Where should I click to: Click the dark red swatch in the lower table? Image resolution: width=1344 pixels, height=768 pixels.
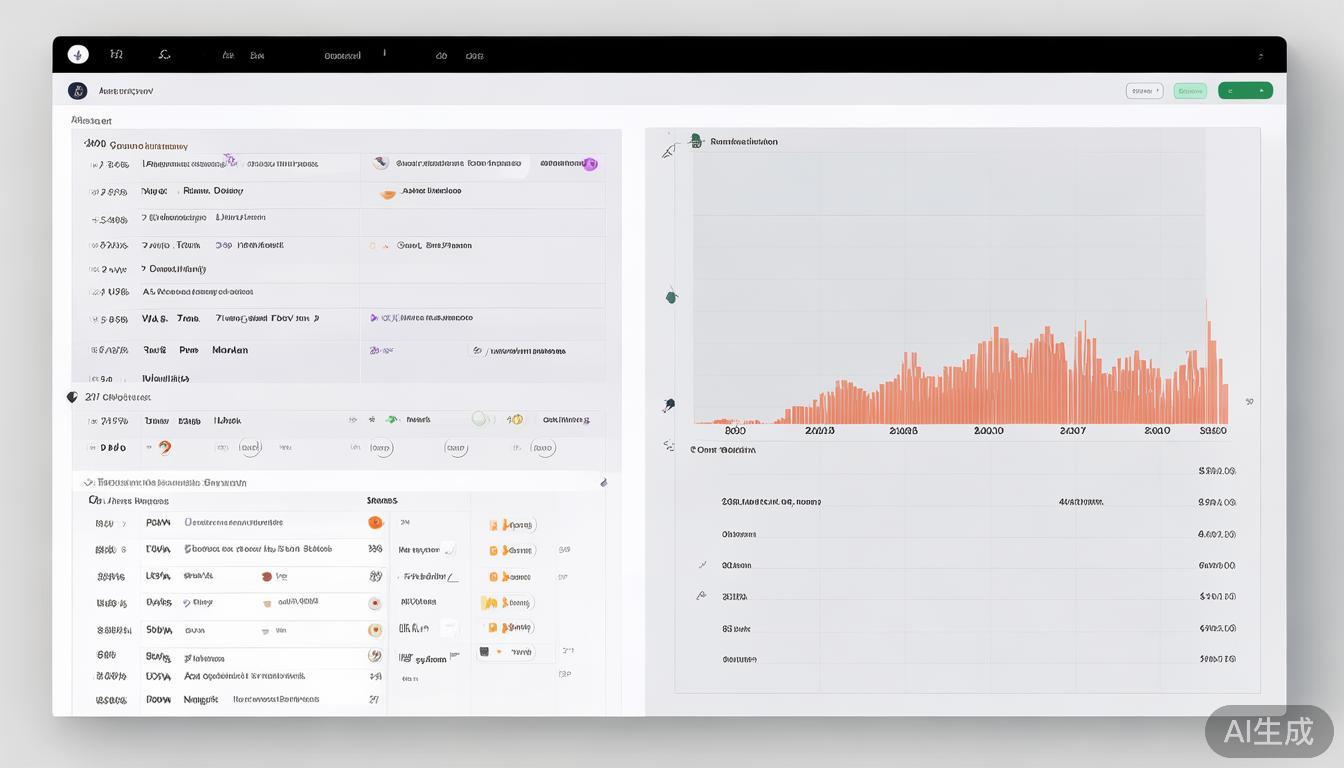[x=266, y=577]
